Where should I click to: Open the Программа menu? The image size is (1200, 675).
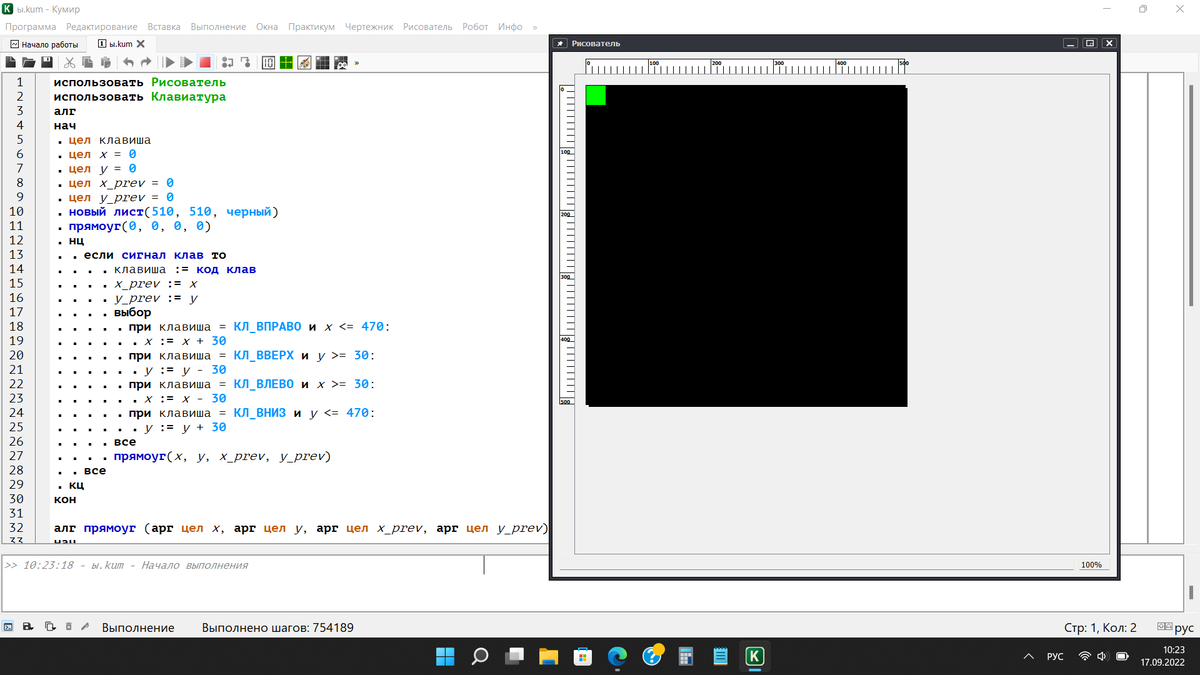point(30,27)
